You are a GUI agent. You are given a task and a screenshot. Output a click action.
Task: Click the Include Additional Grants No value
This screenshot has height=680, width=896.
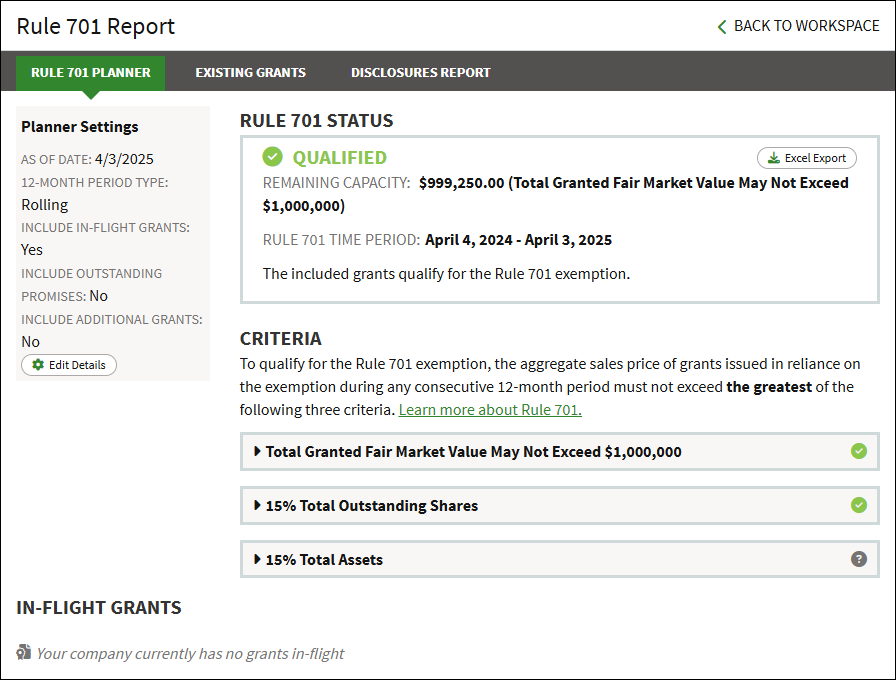pos(30,342)
